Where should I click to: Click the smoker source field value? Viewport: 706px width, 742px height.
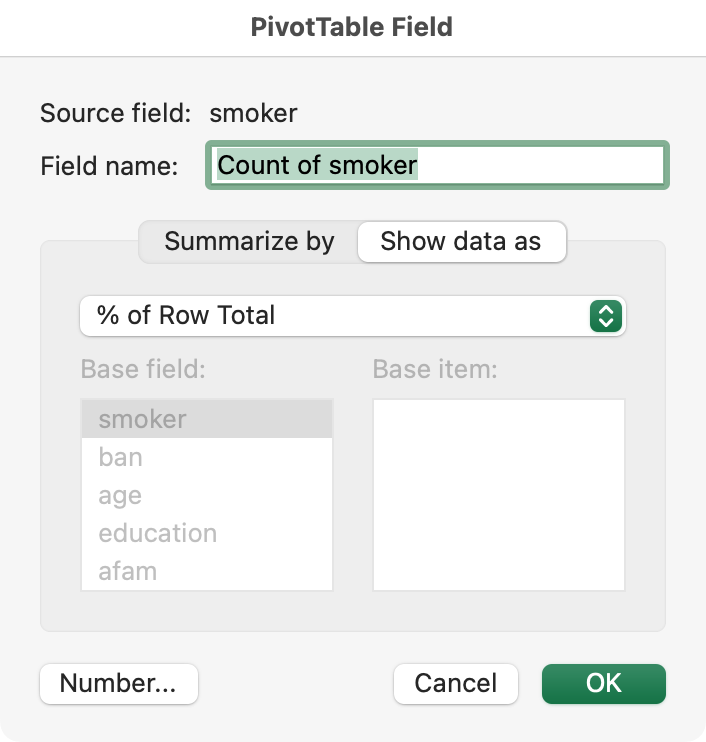253,113
